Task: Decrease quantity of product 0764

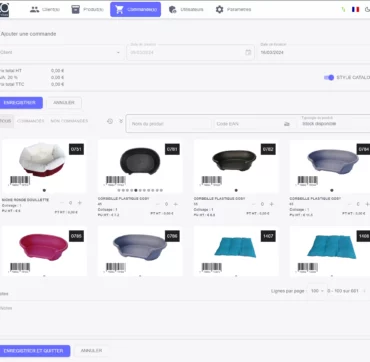Action: pyautogui.click(x=350, y=204)
